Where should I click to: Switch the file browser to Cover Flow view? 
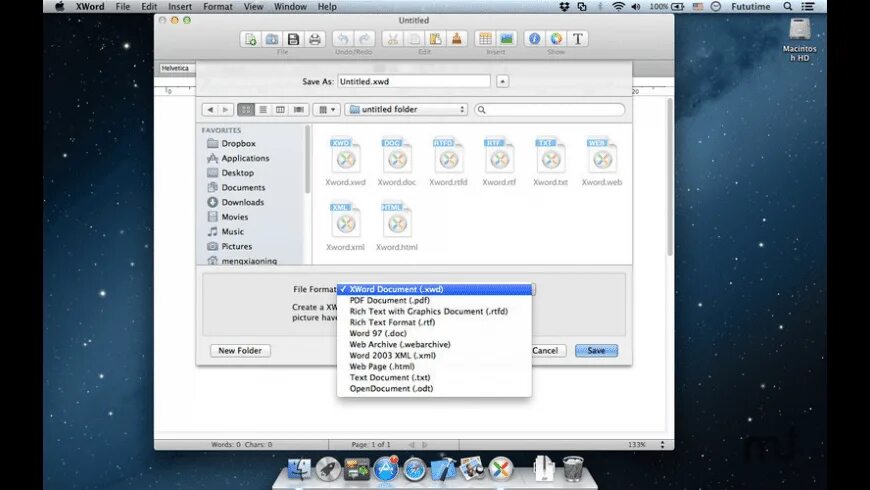click(299, 110)
